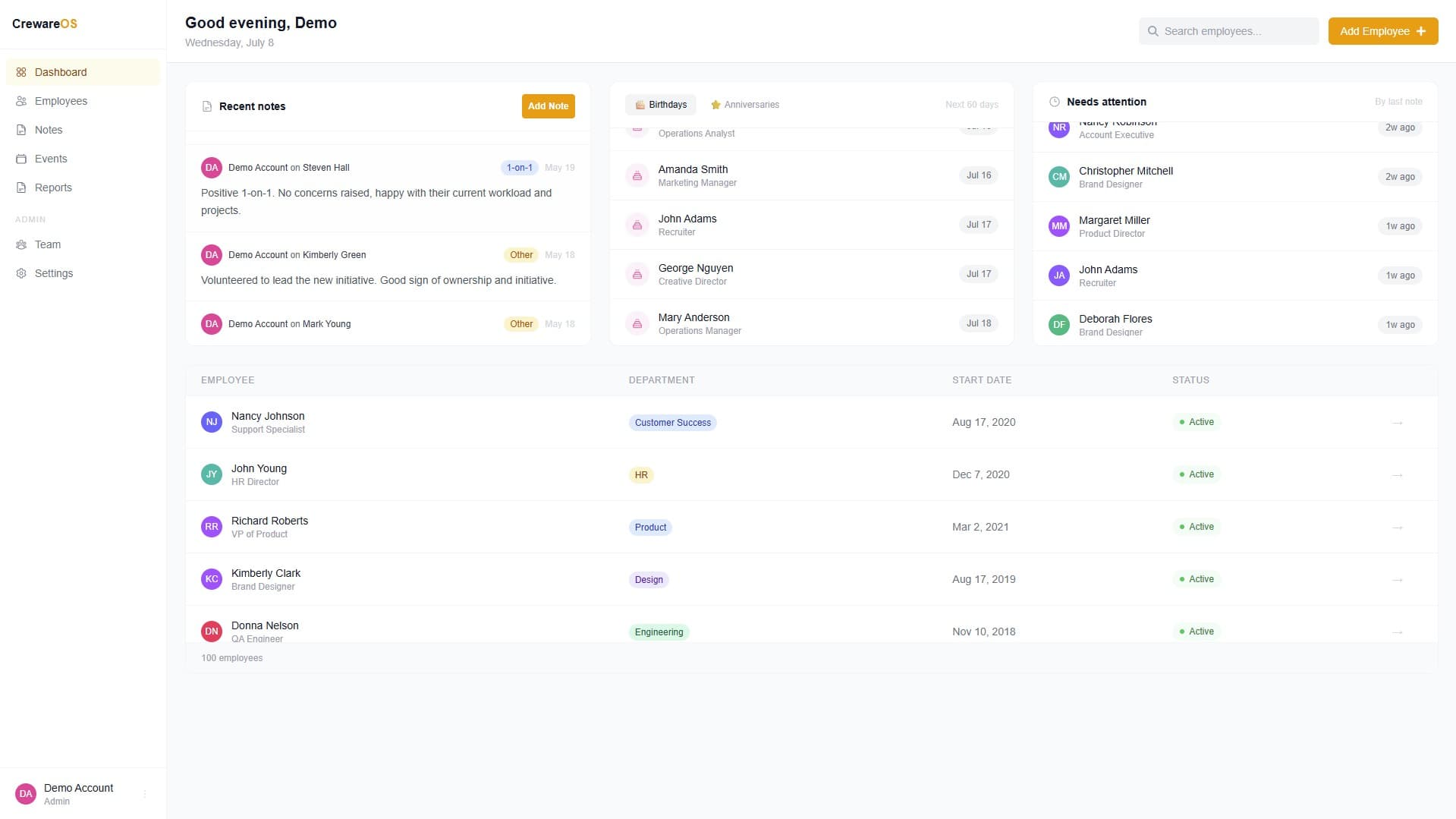Click Mary Anderson birthday cake icon
Viewport: 1456px width, 819px height.
637,323
